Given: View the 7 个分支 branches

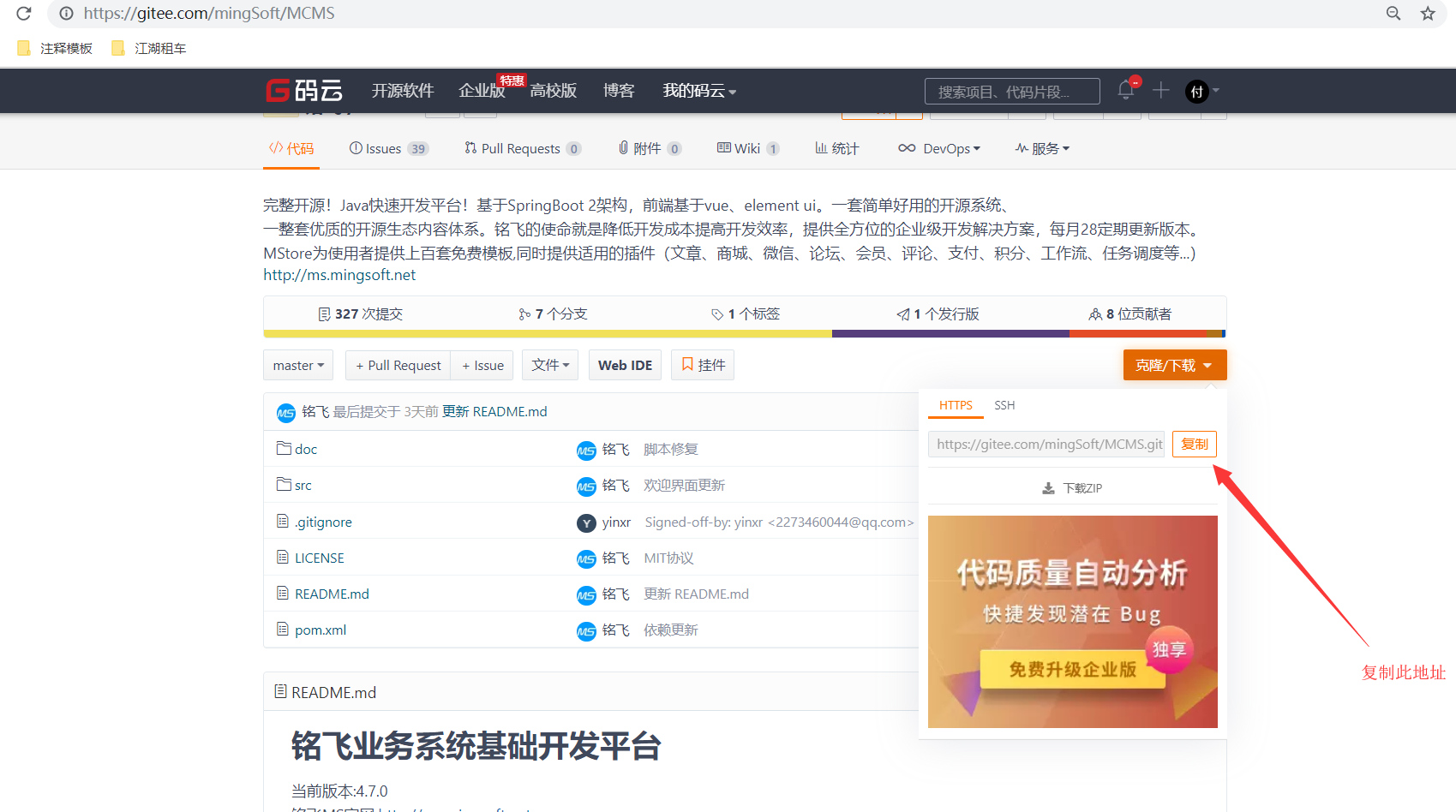Looking at the screenshot, I should pos(553,313).
